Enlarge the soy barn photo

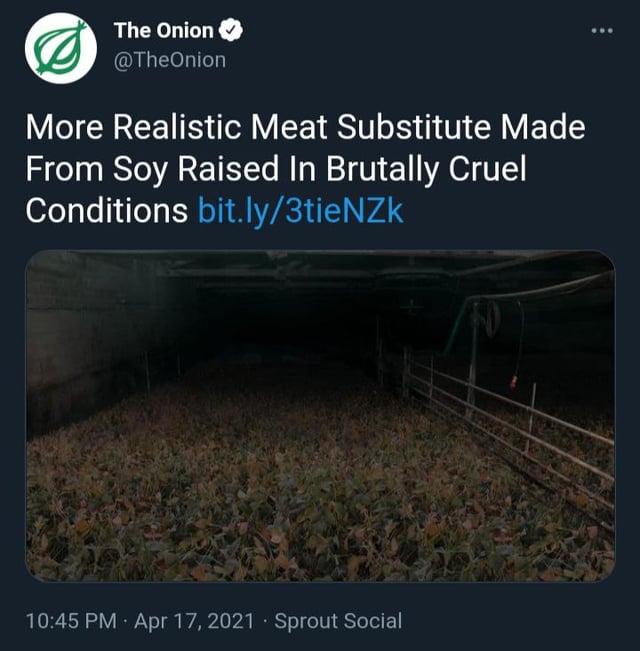[320, 415]
